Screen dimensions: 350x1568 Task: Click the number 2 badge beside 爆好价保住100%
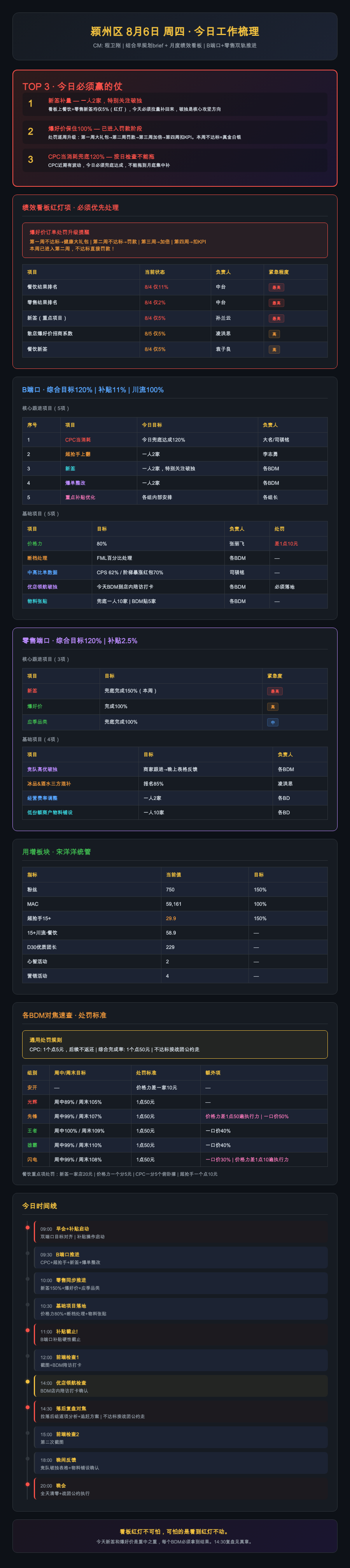(30, 132)
